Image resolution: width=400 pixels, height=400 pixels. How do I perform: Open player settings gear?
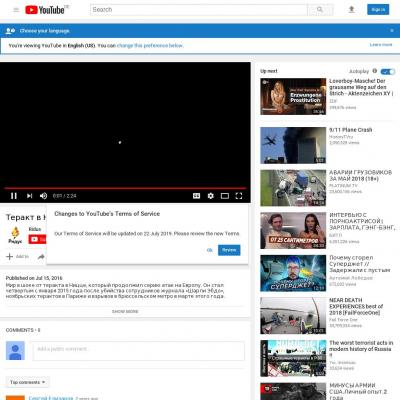211,196
